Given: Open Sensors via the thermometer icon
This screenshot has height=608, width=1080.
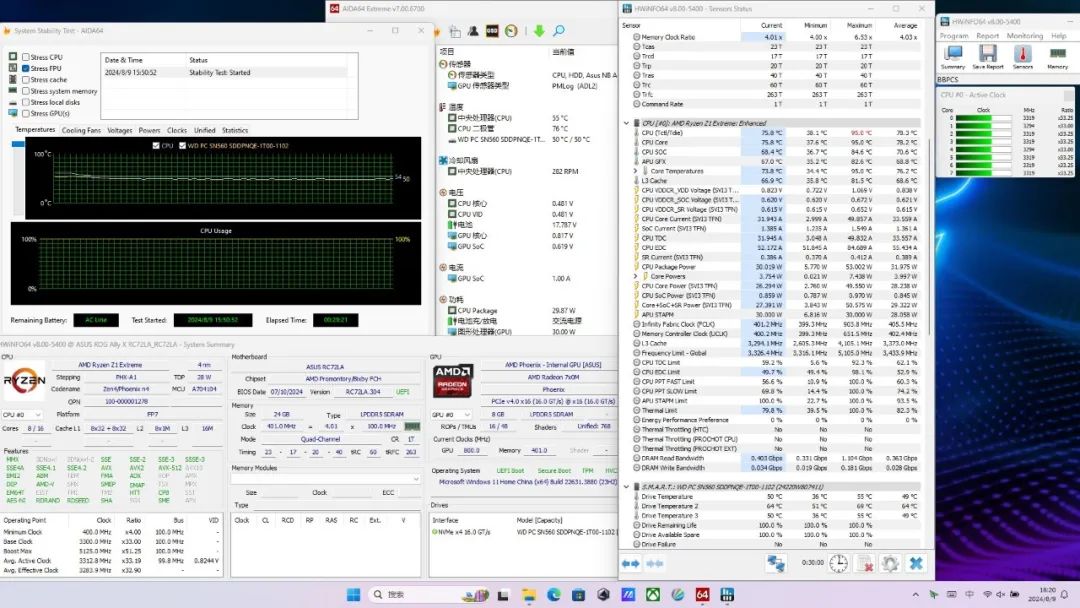Looking at the screenshot, I should [x=1023, y=54].
